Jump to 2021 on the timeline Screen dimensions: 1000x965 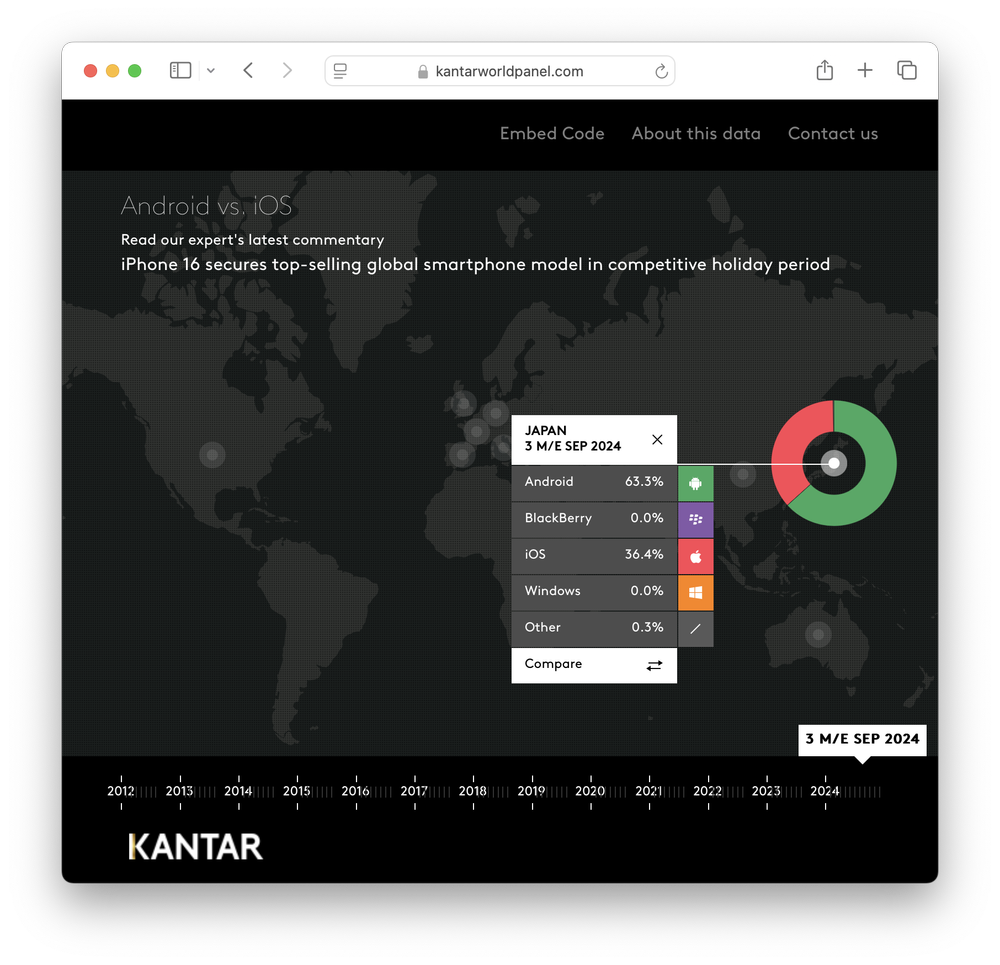point(649,791)
